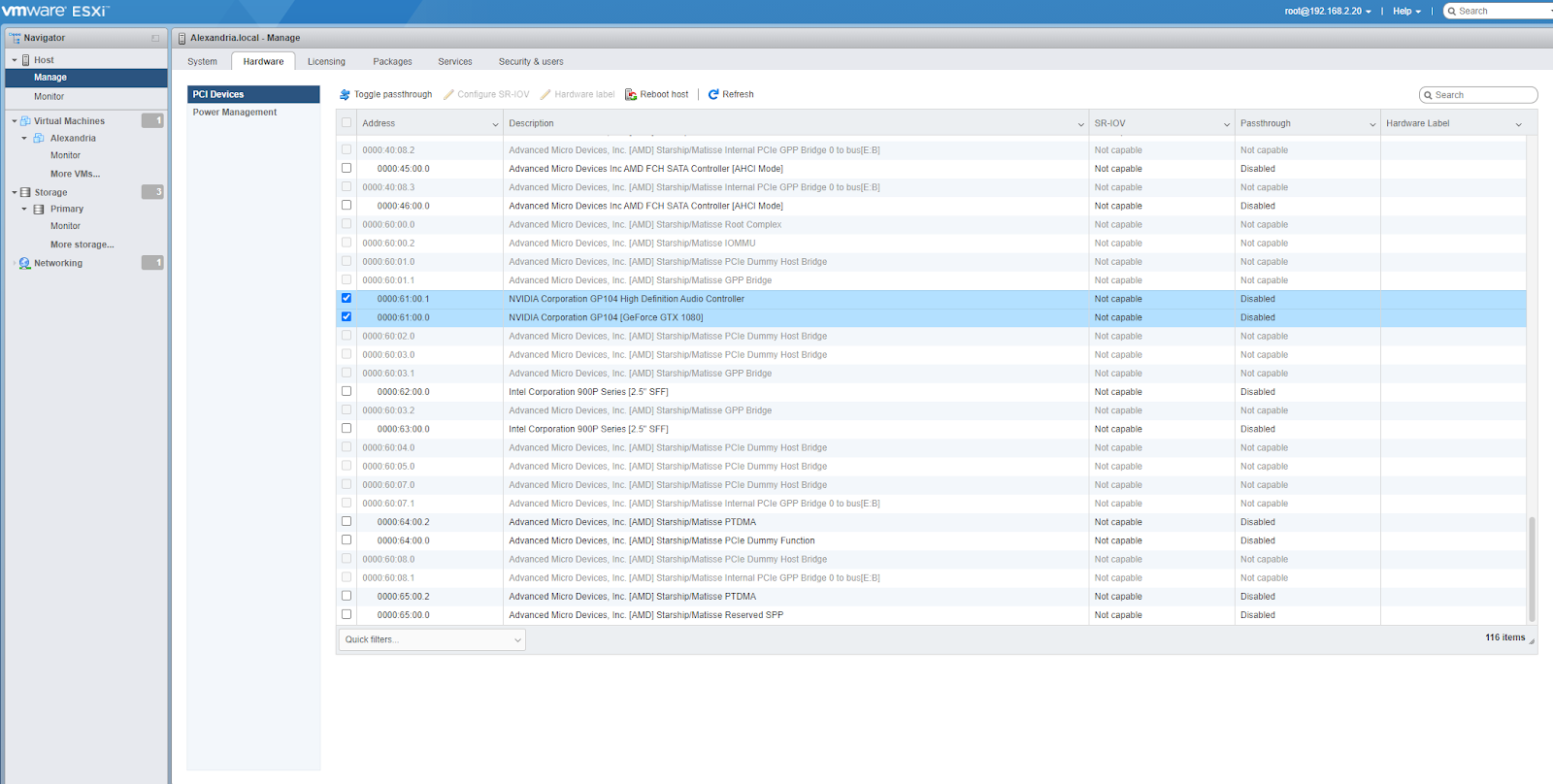The image size is (1553, 784).
Task: Check the 0000:63:00.0 Intel 900P row
Action: coord(347,429)
